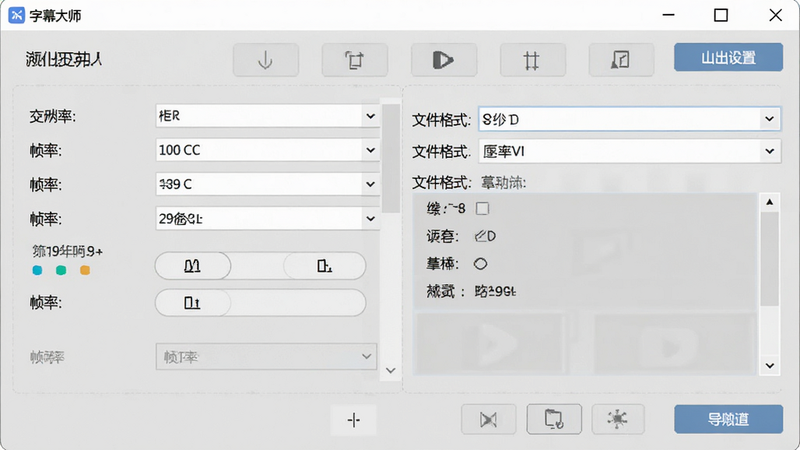Open the first 文件格式 dropdown
800x450 pixels.
629,119
